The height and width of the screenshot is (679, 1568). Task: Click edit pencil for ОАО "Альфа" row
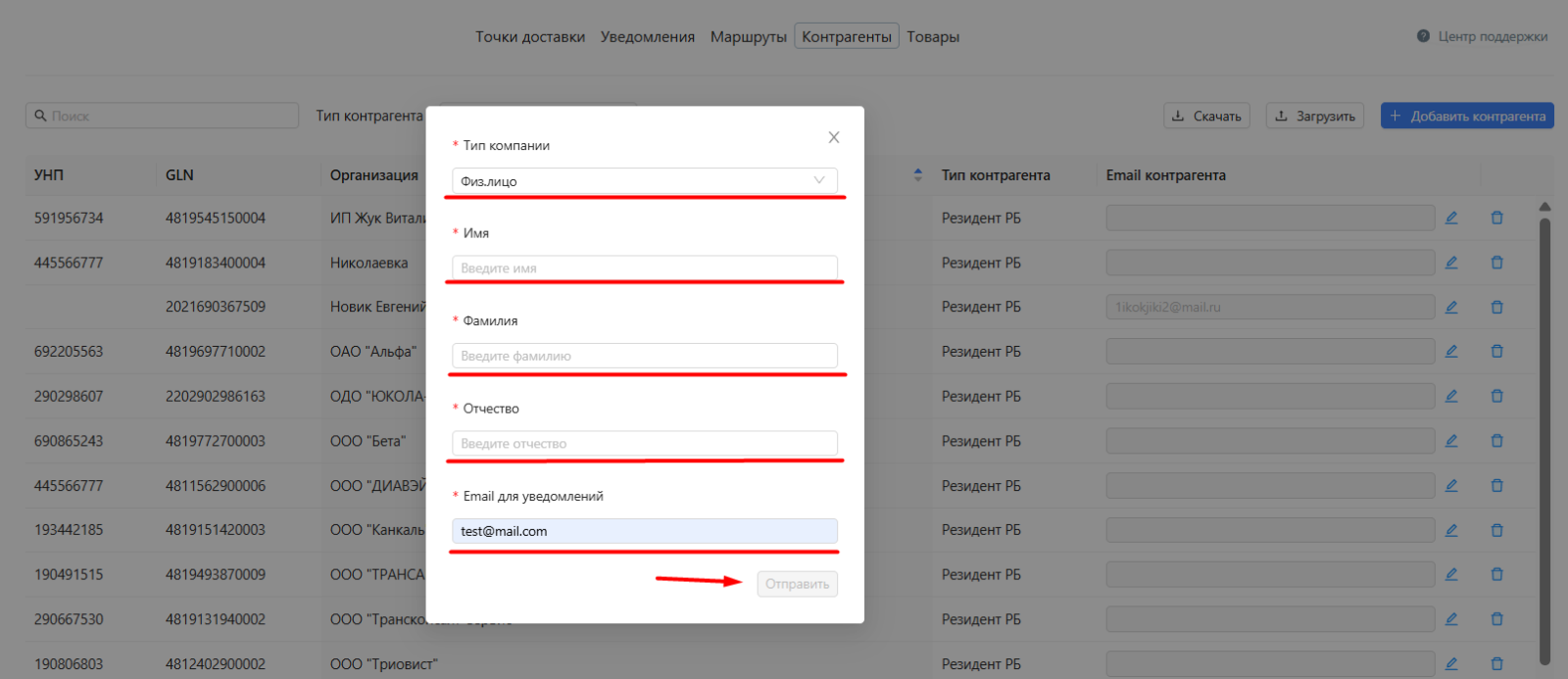[1451, 351]
